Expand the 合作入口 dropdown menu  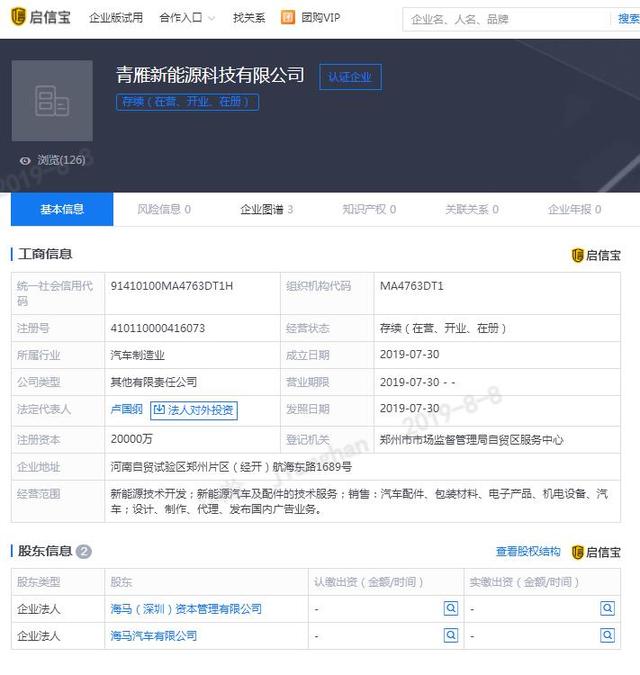tap(187, 18)
